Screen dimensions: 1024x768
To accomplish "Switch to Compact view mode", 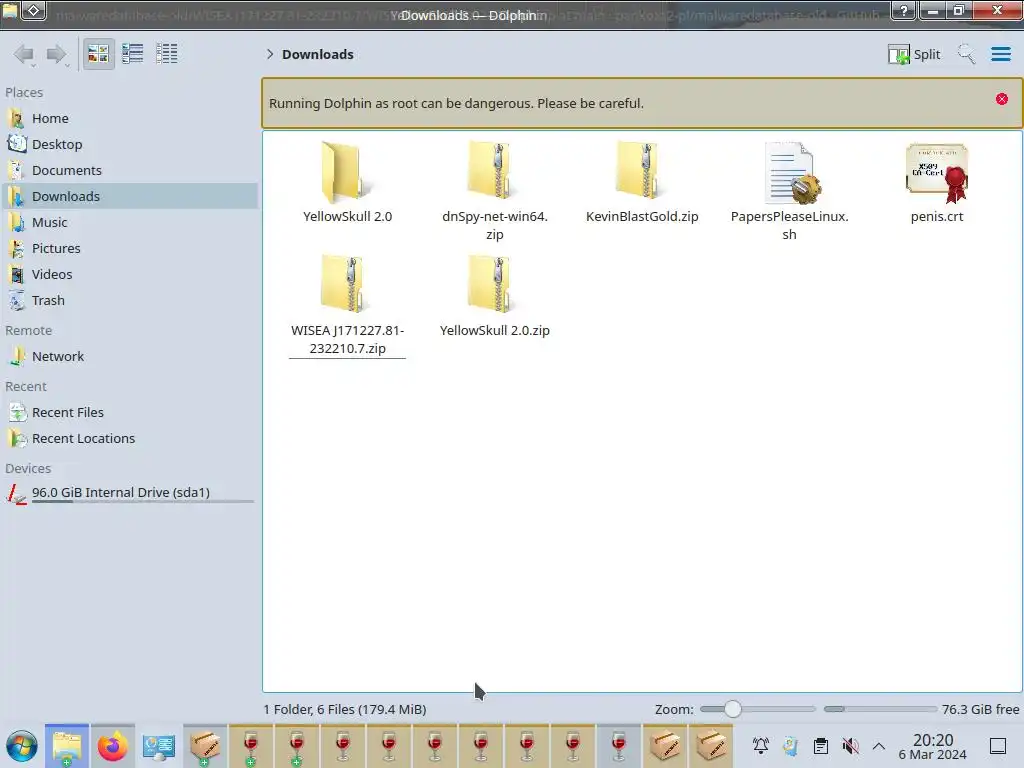I will pyautogui.click(x=133, y=54).
